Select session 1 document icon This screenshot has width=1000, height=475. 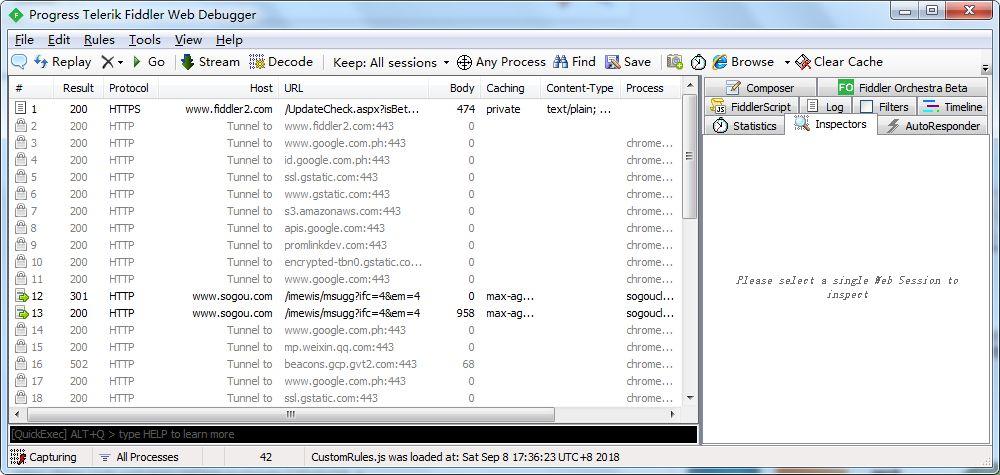[x=21, y=109]
